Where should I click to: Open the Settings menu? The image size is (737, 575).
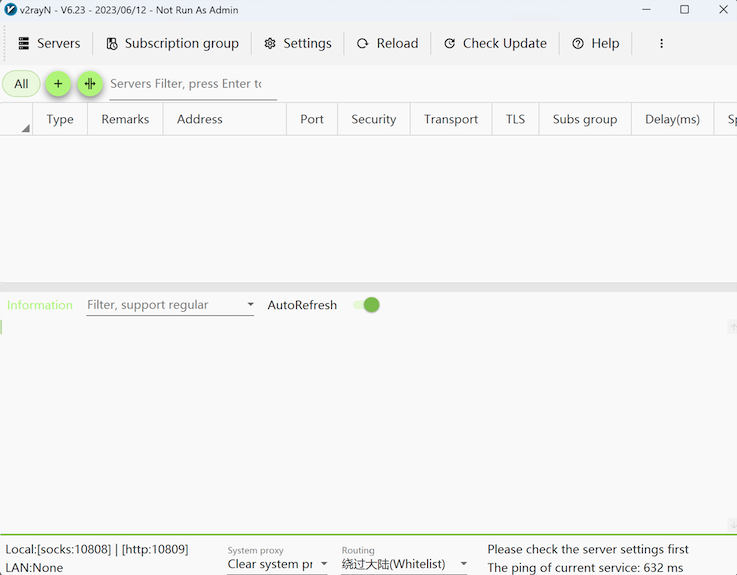[x=298, y=43]
